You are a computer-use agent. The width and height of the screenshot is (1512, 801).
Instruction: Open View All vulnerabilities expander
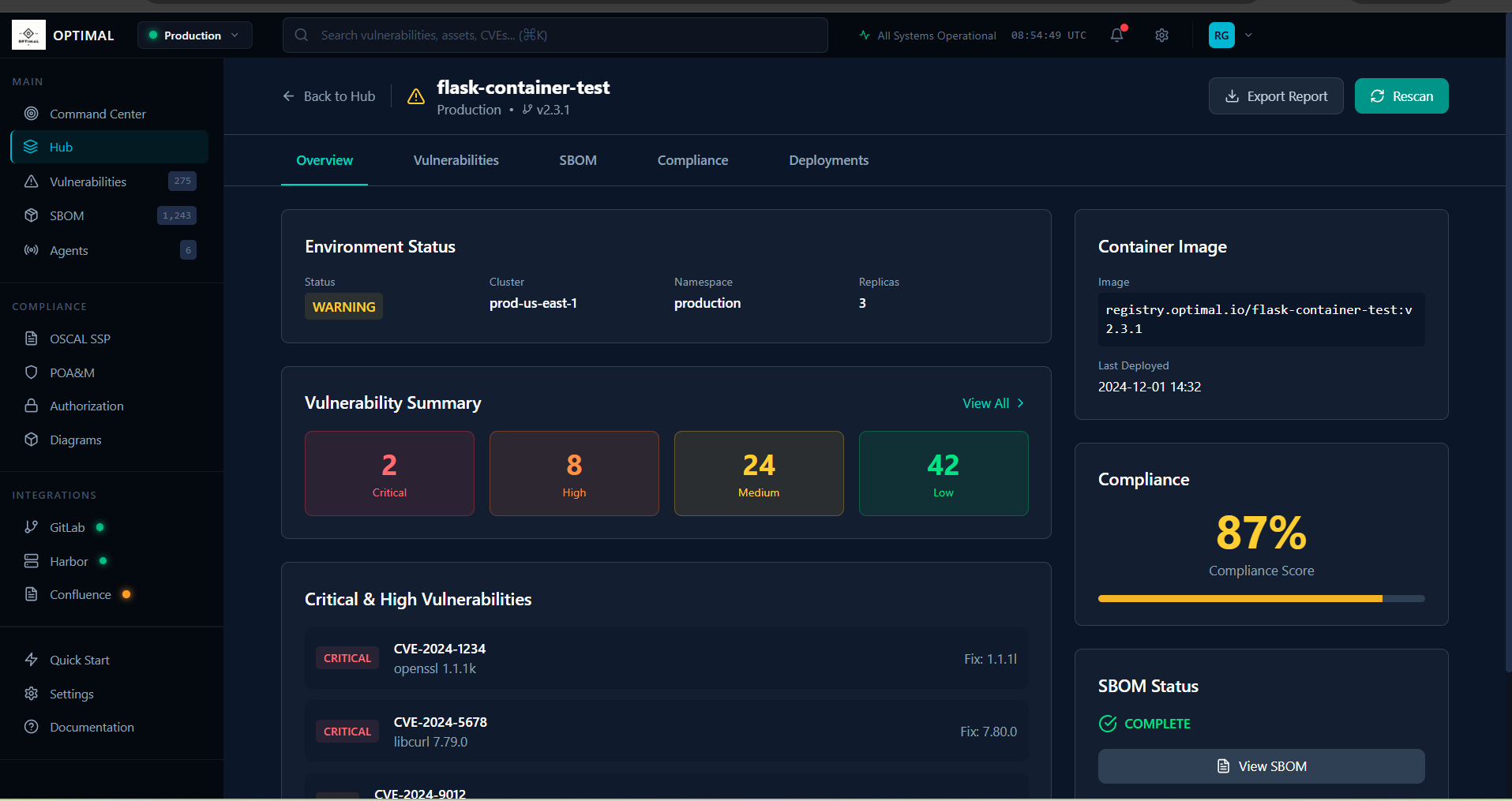[x=992, y=403]
